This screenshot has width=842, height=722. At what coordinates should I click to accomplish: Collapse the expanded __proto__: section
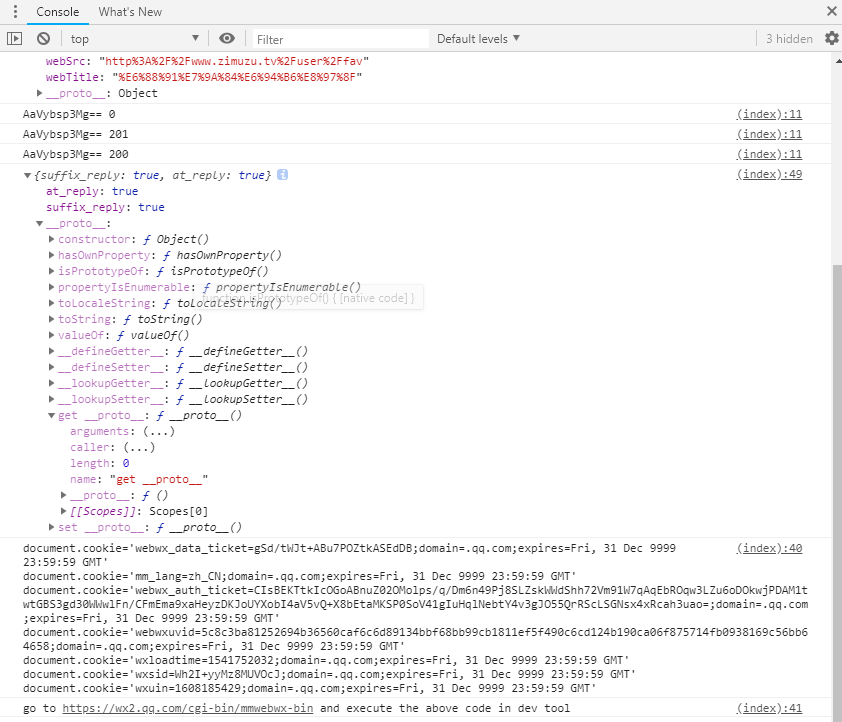click(x=39, y=223)
